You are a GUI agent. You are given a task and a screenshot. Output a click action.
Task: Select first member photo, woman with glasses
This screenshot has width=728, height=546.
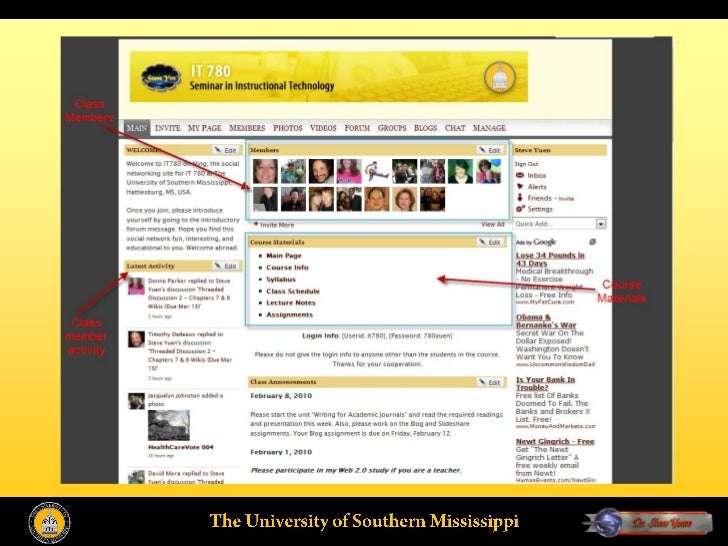pos(265,171)
